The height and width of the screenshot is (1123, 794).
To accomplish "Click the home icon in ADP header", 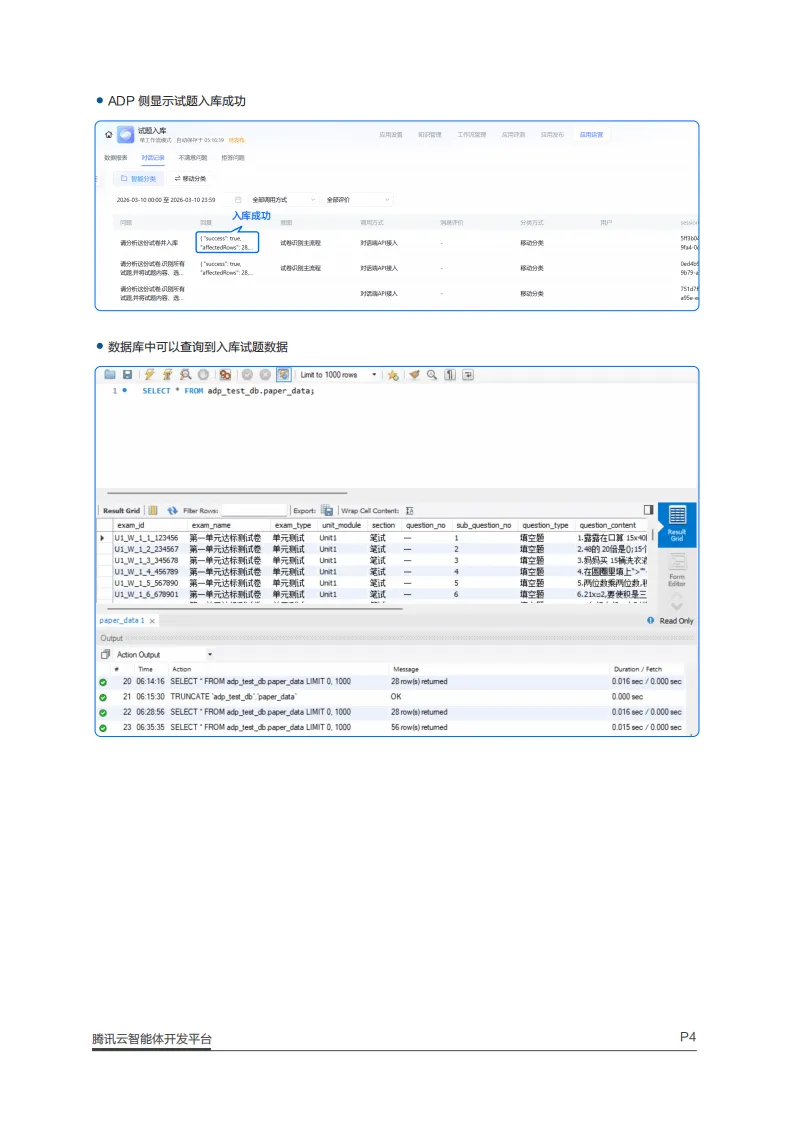I will click(109, 135).
